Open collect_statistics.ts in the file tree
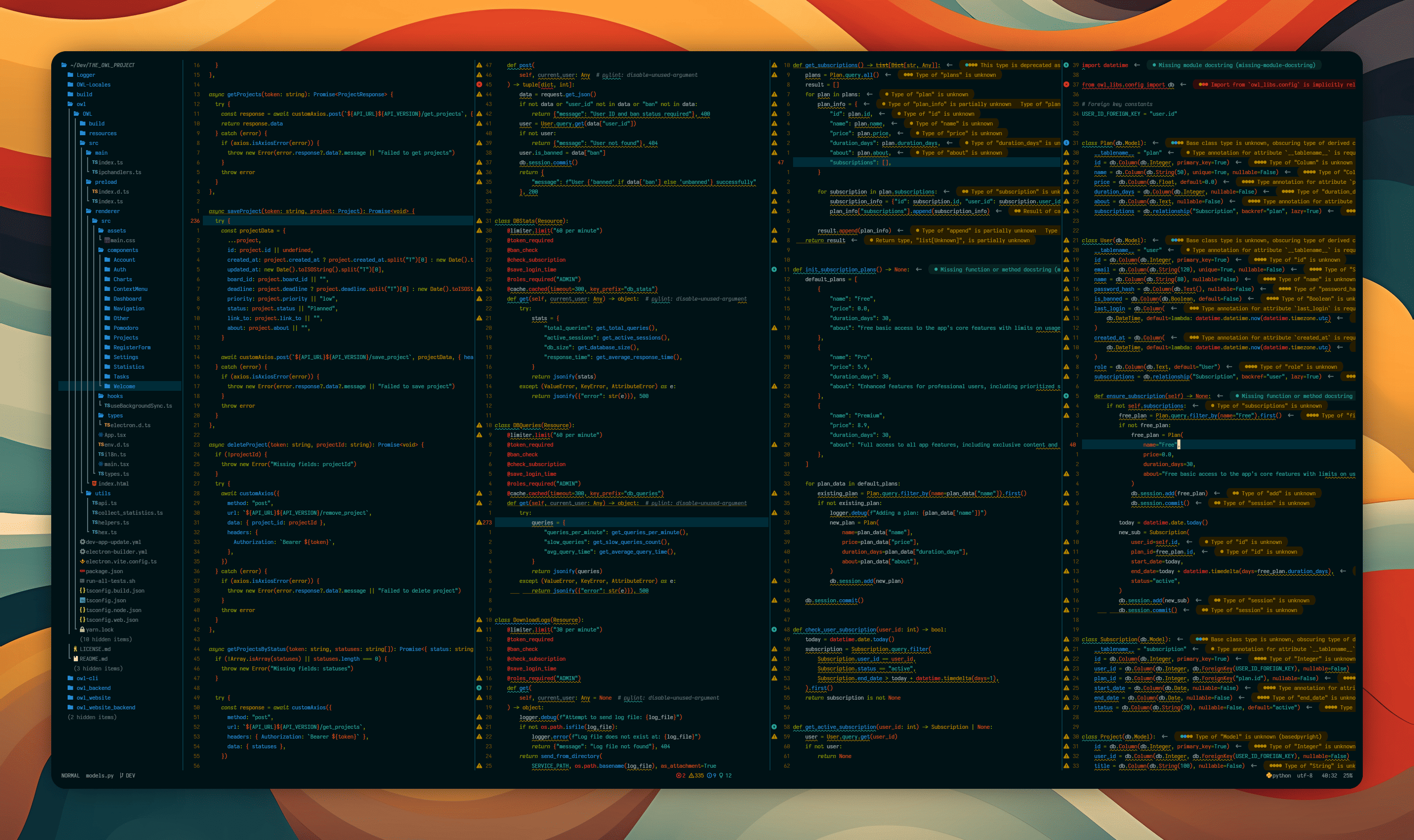This screenshot has height=840, width=1414. point(130,513)
